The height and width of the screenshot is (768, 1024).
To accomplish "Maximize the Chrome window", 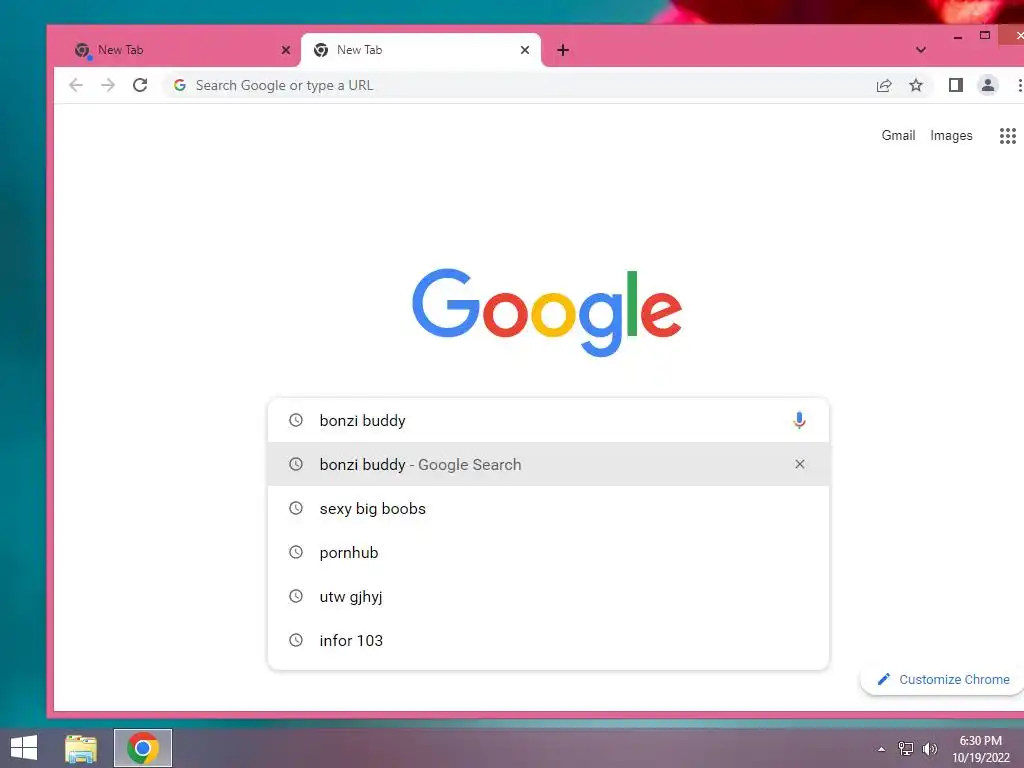I will point(985,36).
